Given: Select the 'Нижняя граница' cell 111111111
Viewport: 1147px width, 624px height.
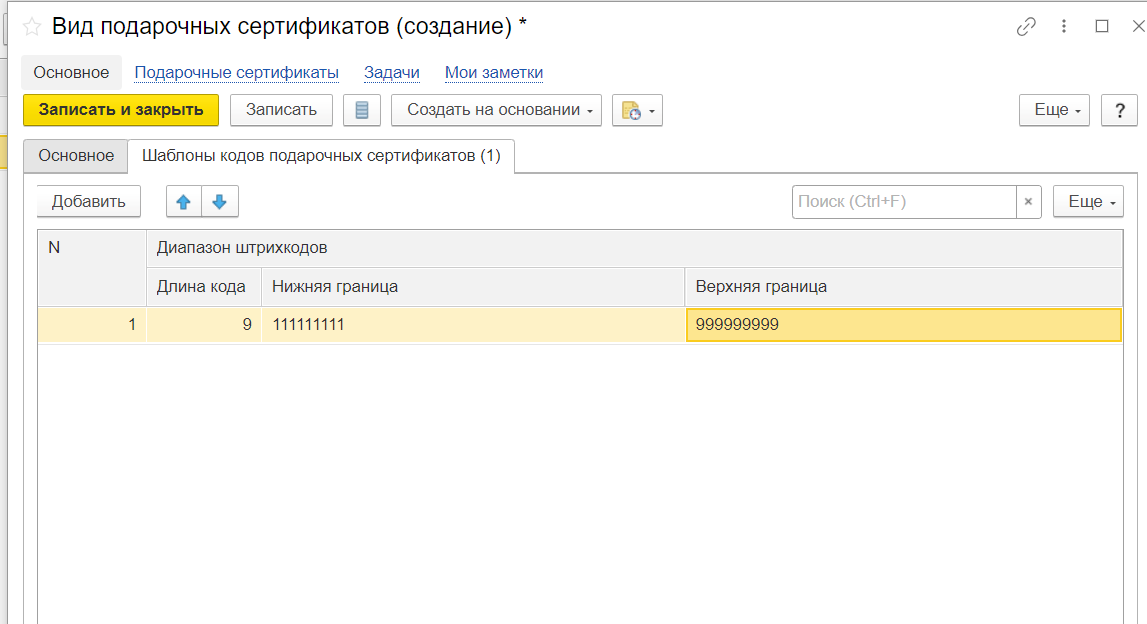Looking at the screenshot, I should tap(472, 325).
